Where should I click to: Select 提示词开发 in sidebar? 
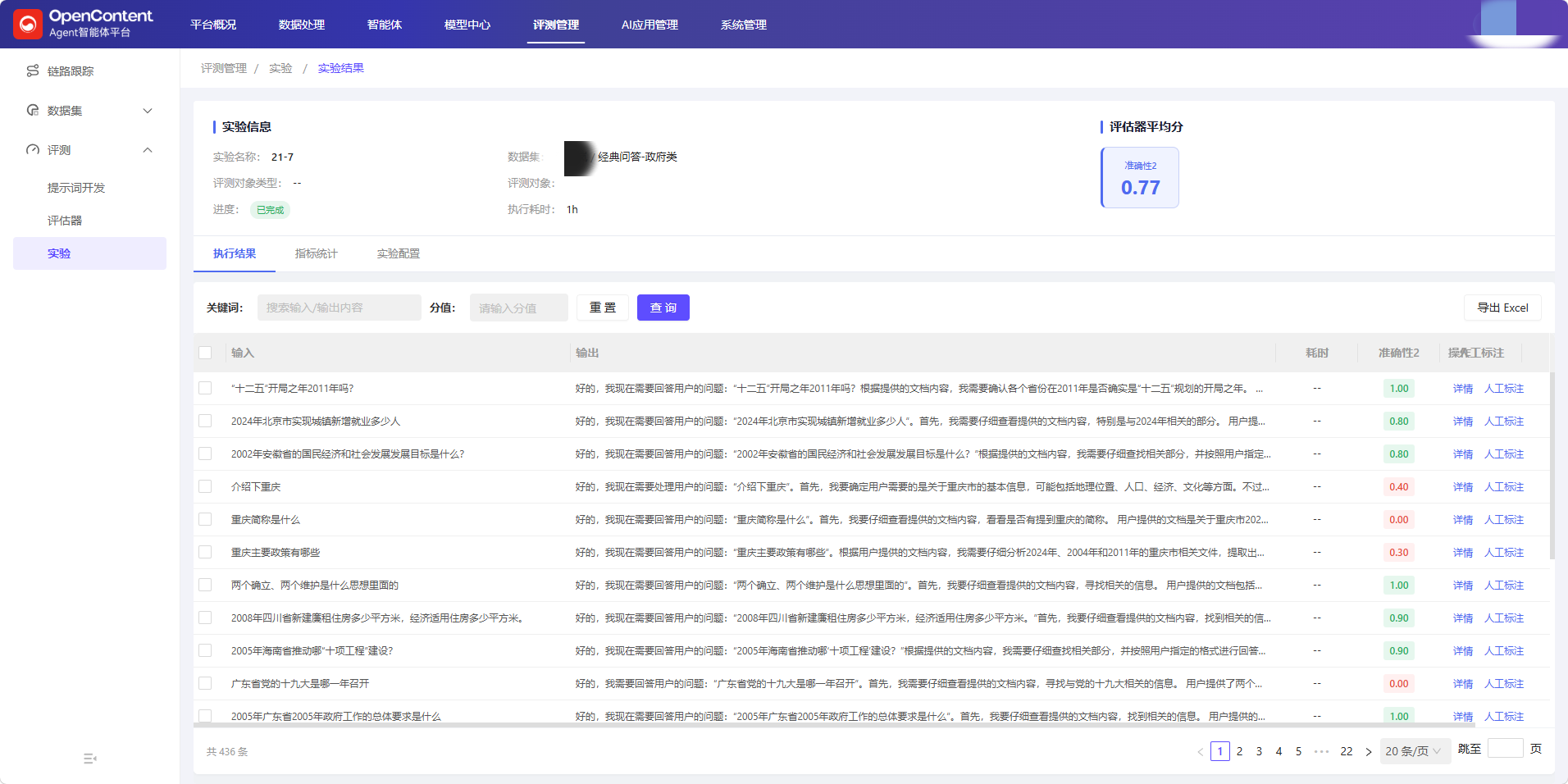pos(76,188)
